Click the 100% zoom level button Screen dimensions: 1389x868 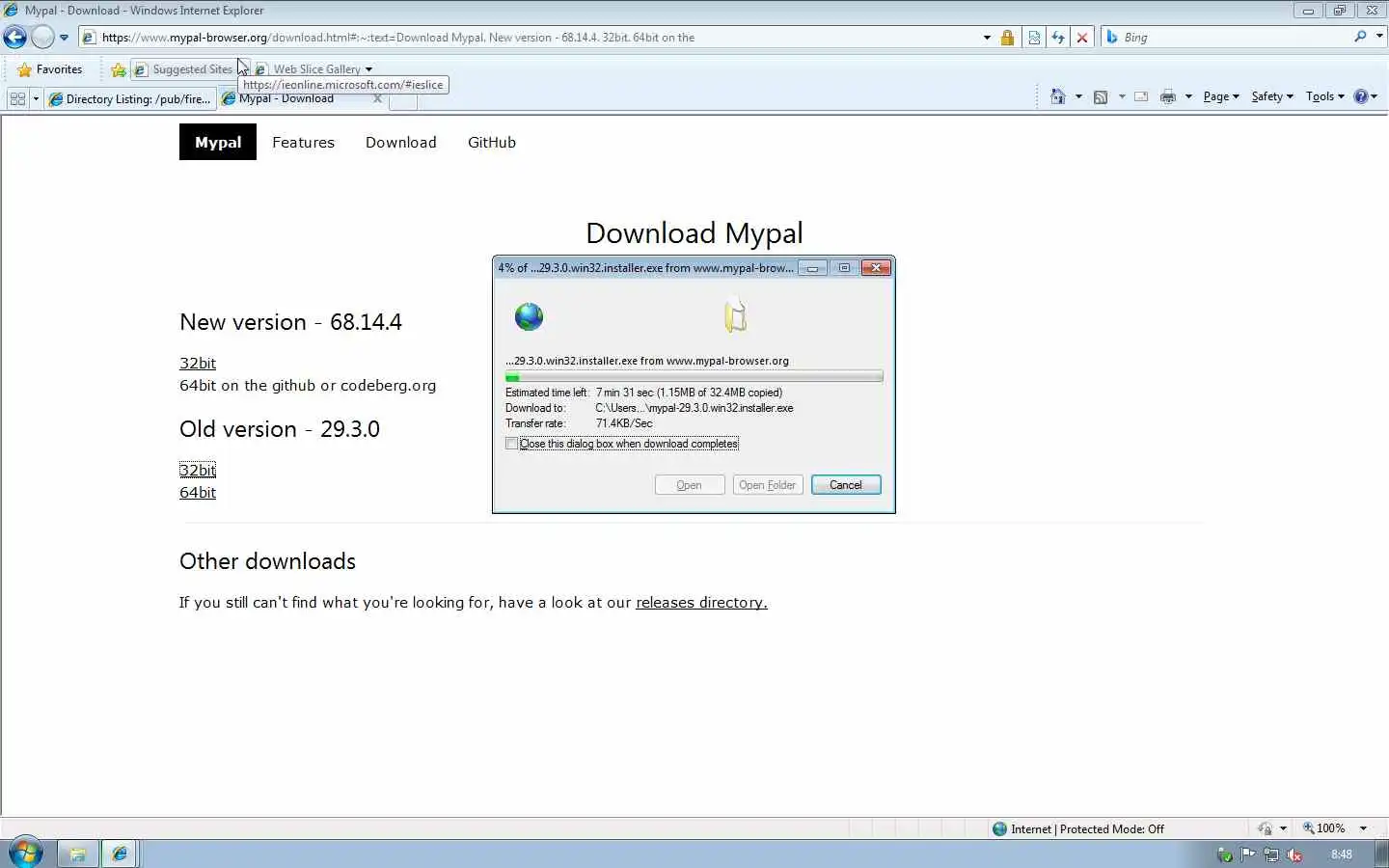[x=1323, y=828]
